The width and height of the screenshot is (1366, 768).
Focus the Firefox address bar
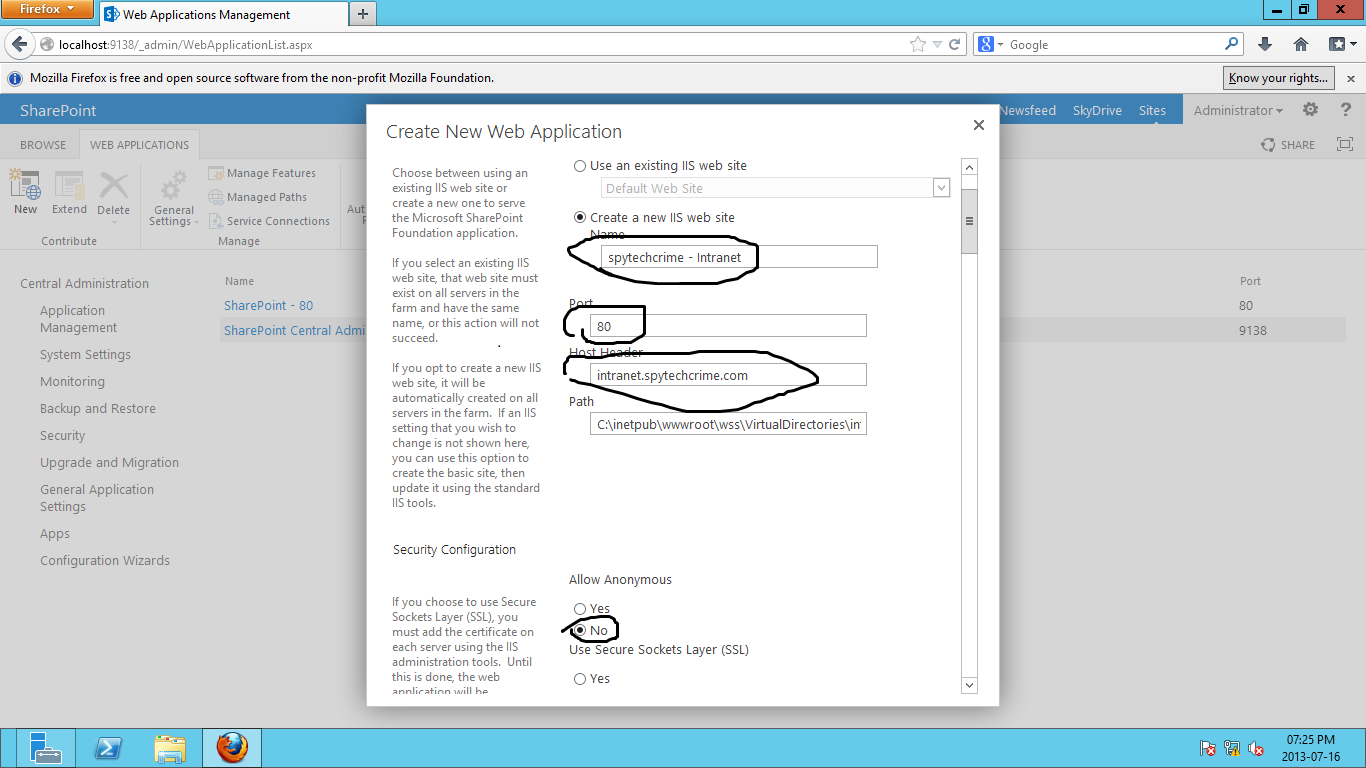[480, 44]
